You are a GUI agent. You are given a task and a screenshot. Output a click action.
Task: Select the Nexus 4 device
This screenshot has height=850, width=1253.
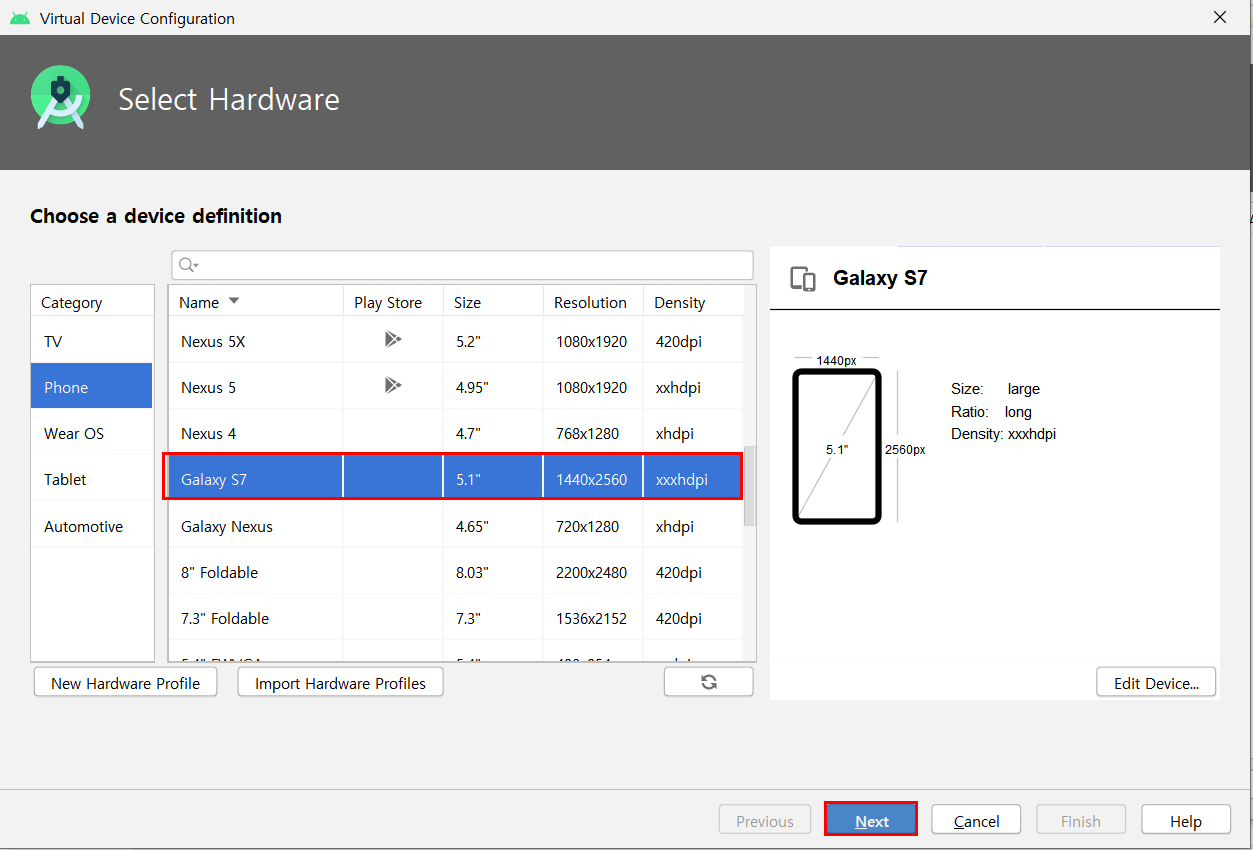[x=456, y=433]
